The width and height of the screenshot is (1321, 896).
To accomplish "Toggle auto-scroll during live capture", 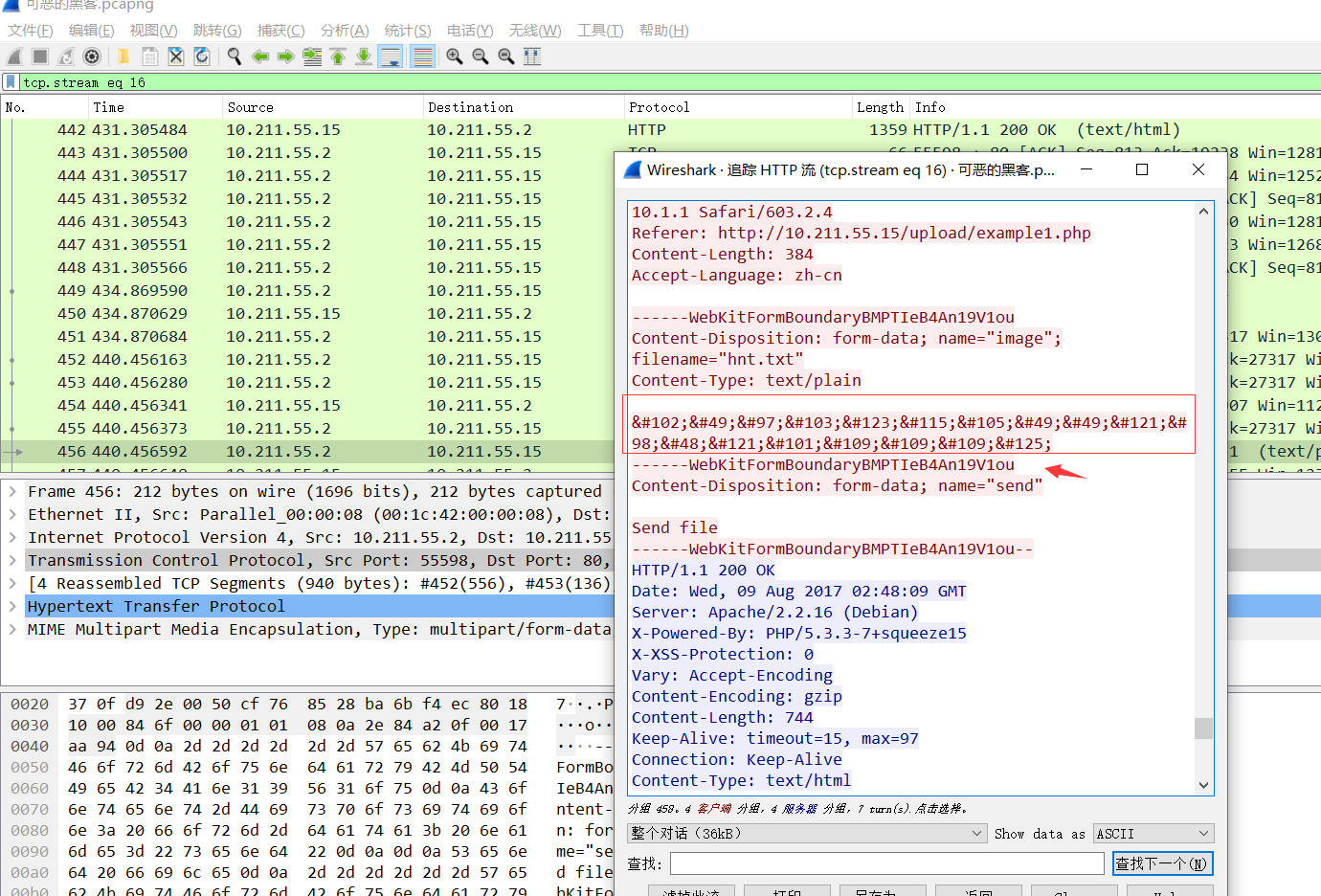I will tap(391, 56).
